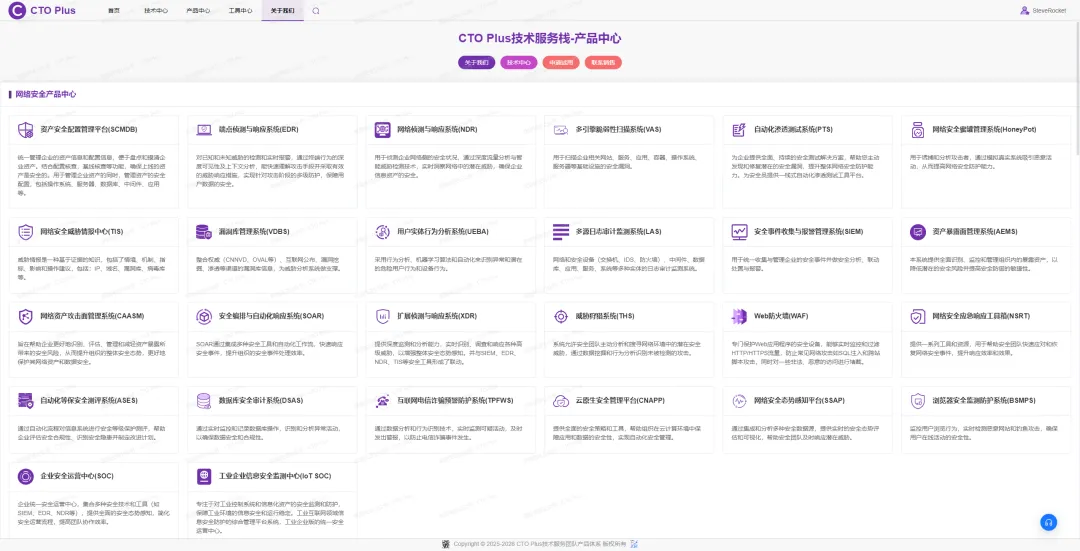Screen dimensions: 1080x551
Task: Click the CAASM attack surface shield icon
Action: 25,317
